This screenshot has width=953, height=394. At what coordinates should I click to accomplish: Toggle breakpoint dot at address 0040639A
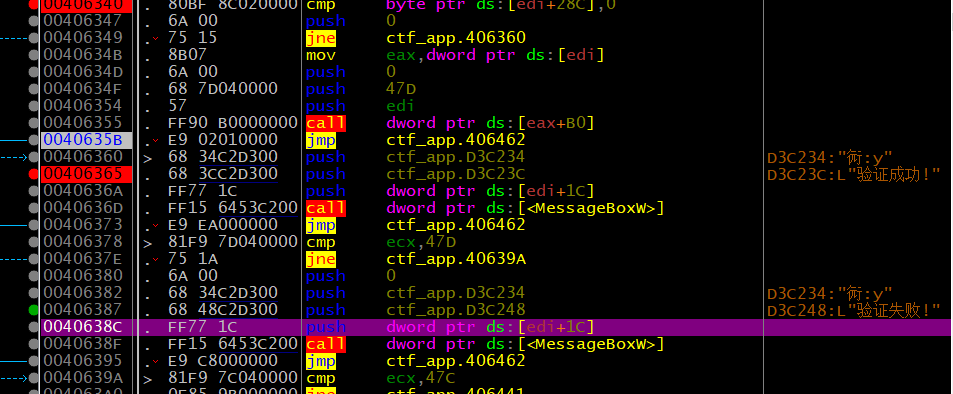pos(34,378)
